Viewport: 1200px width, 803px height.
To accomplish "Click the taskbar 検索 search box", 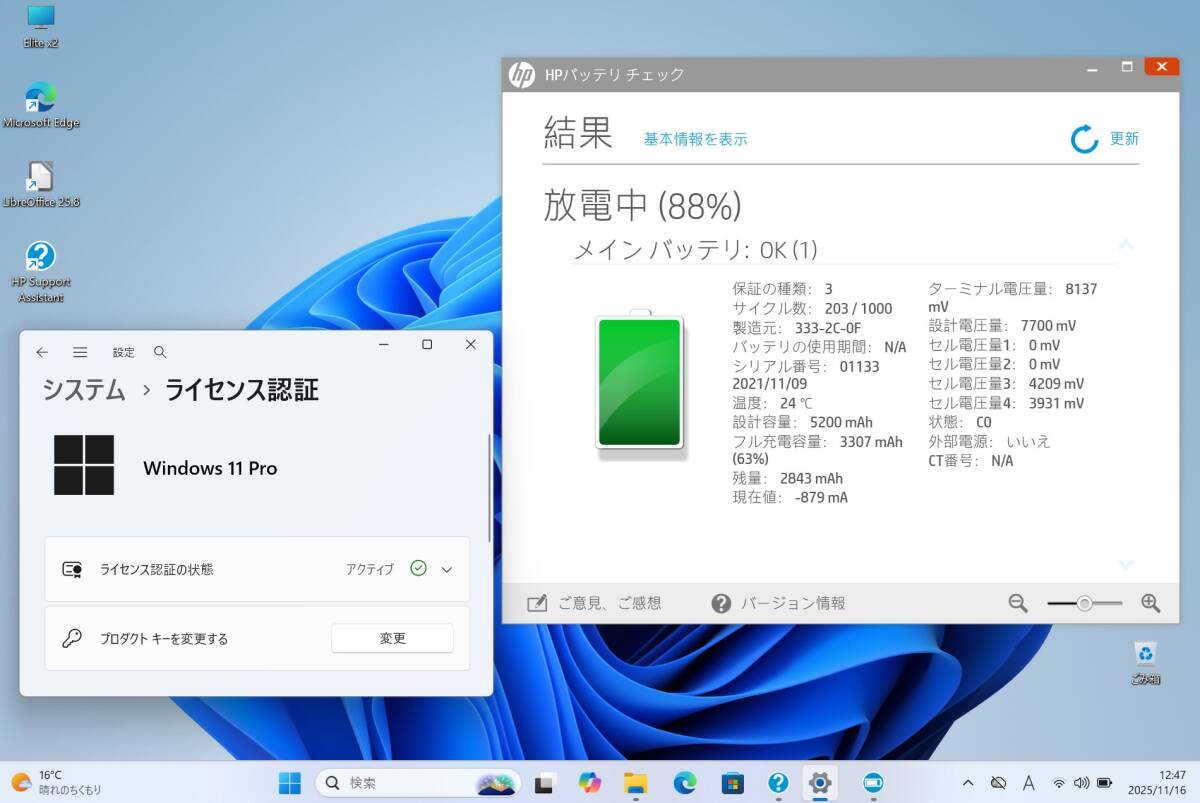I will [400, 783].
